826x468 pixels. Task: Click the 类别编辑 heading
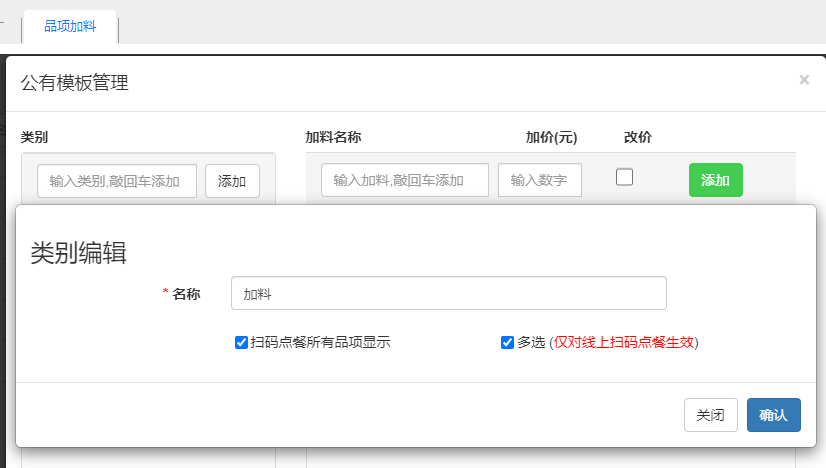tap(78, 252)
